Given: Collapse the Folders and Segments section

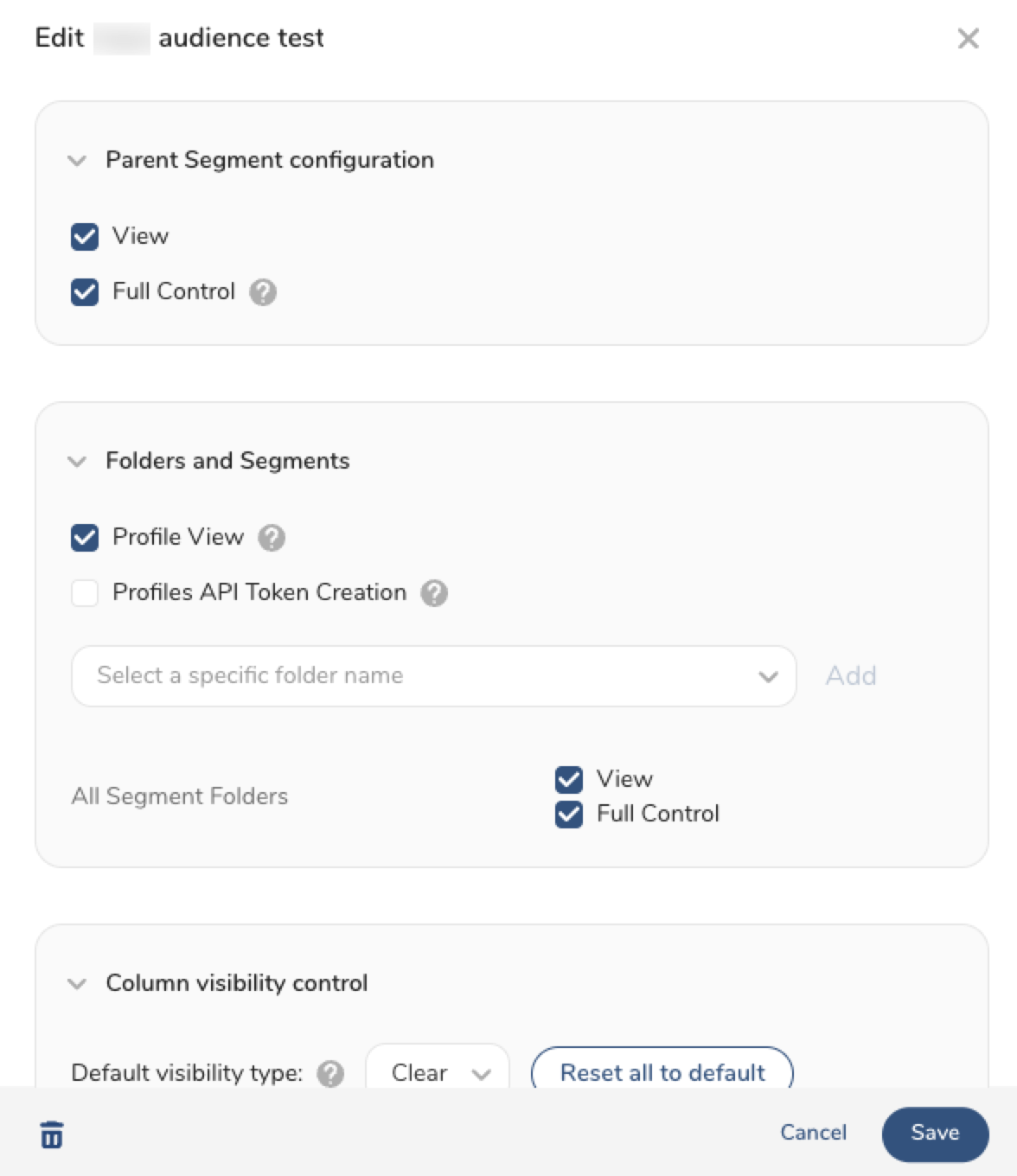Looking at the screenshot, I should tap(77, 462).
